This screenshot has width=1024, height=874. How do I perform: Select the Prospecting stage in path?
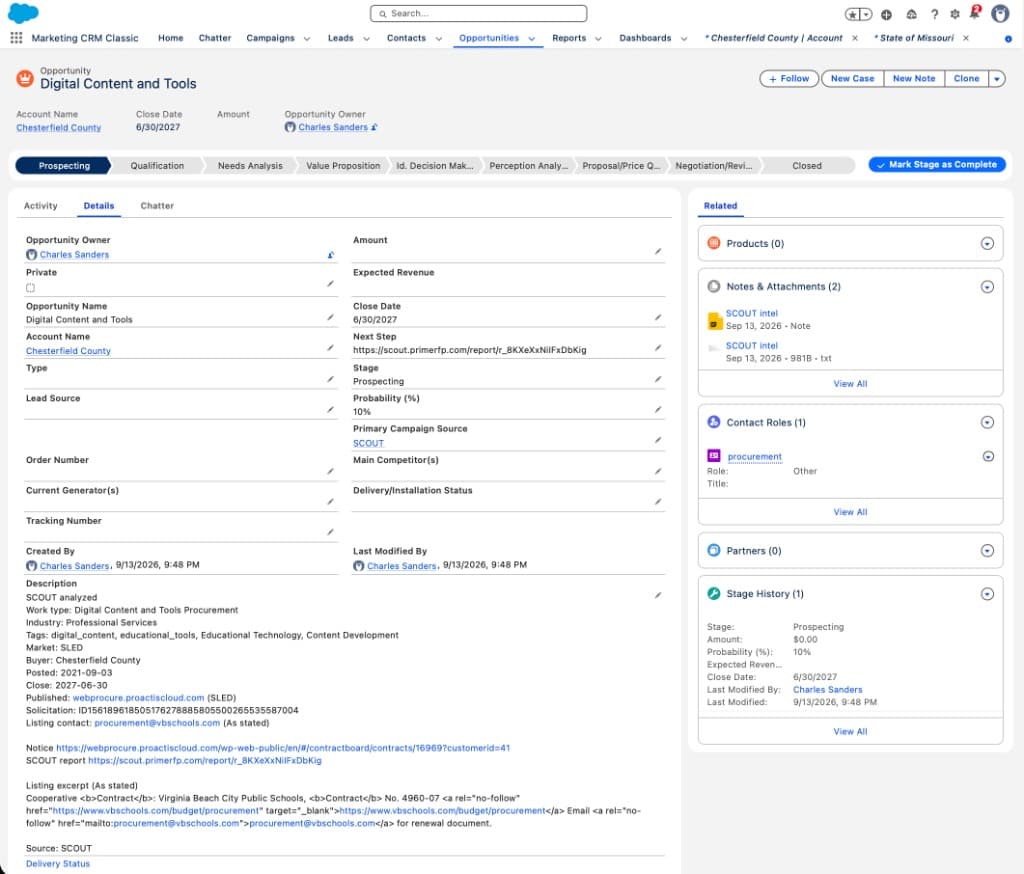(x=63, y=166)
